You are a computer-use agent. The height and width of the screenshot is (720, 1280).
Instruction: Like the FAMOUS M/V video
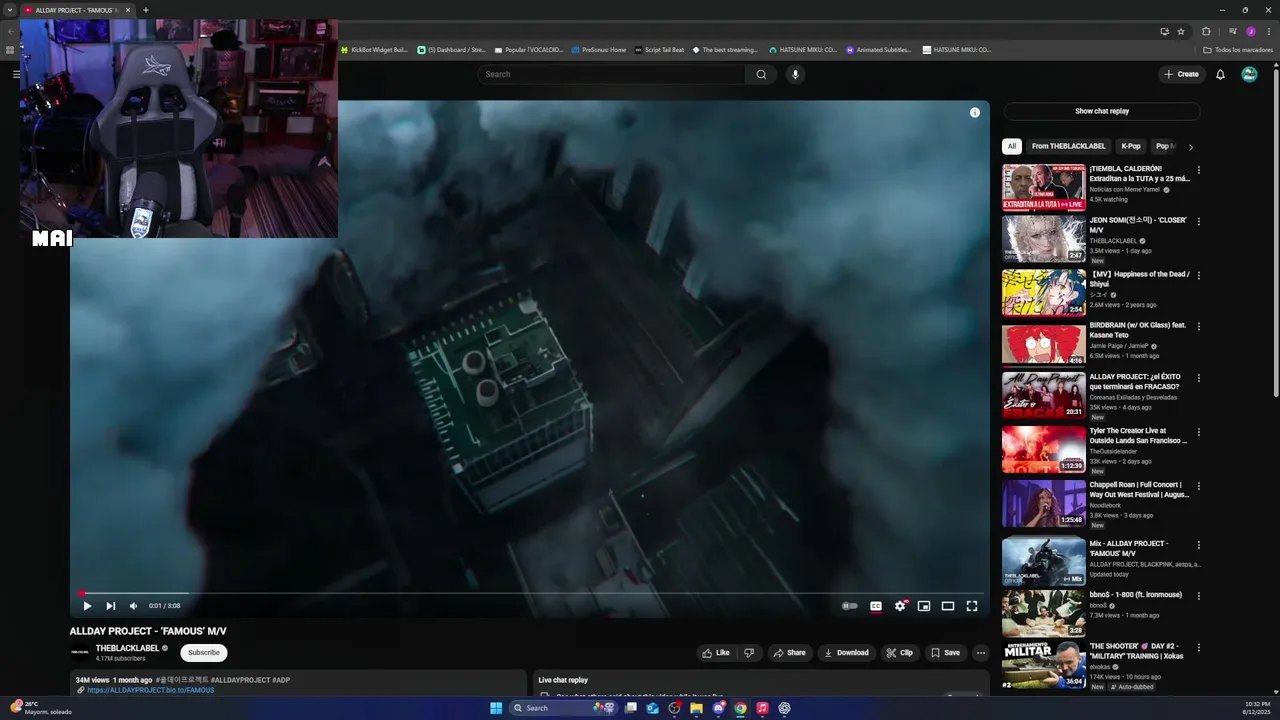(716, 653)
